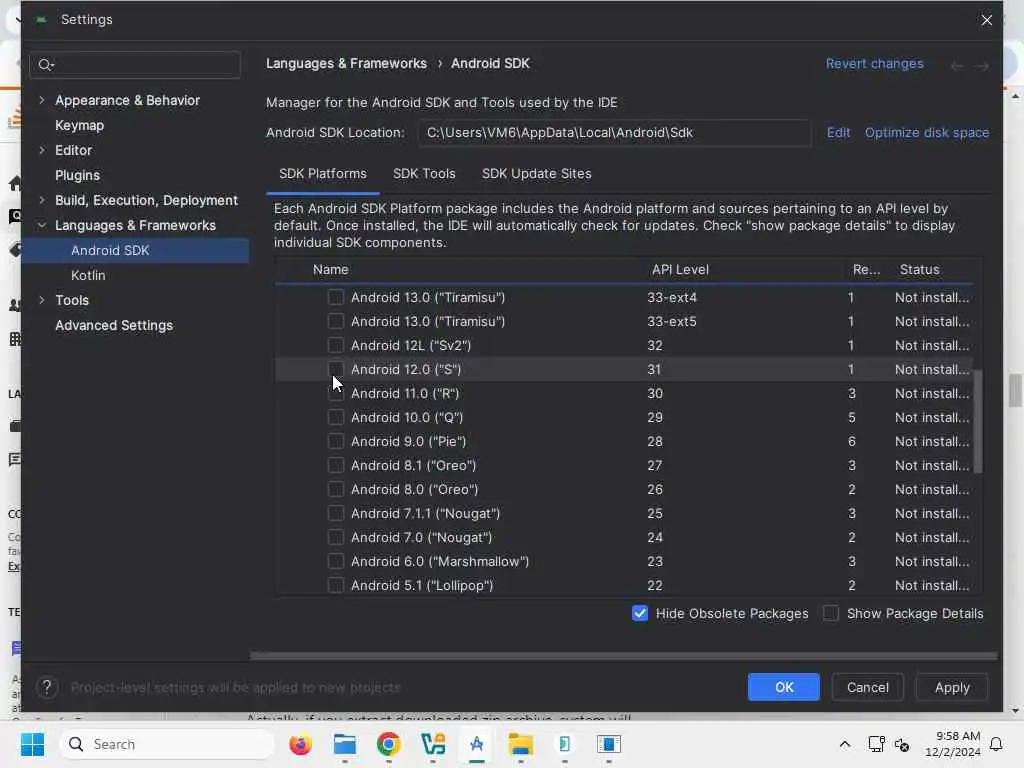Open Google Chrome from the taskbar

point(389,744)
